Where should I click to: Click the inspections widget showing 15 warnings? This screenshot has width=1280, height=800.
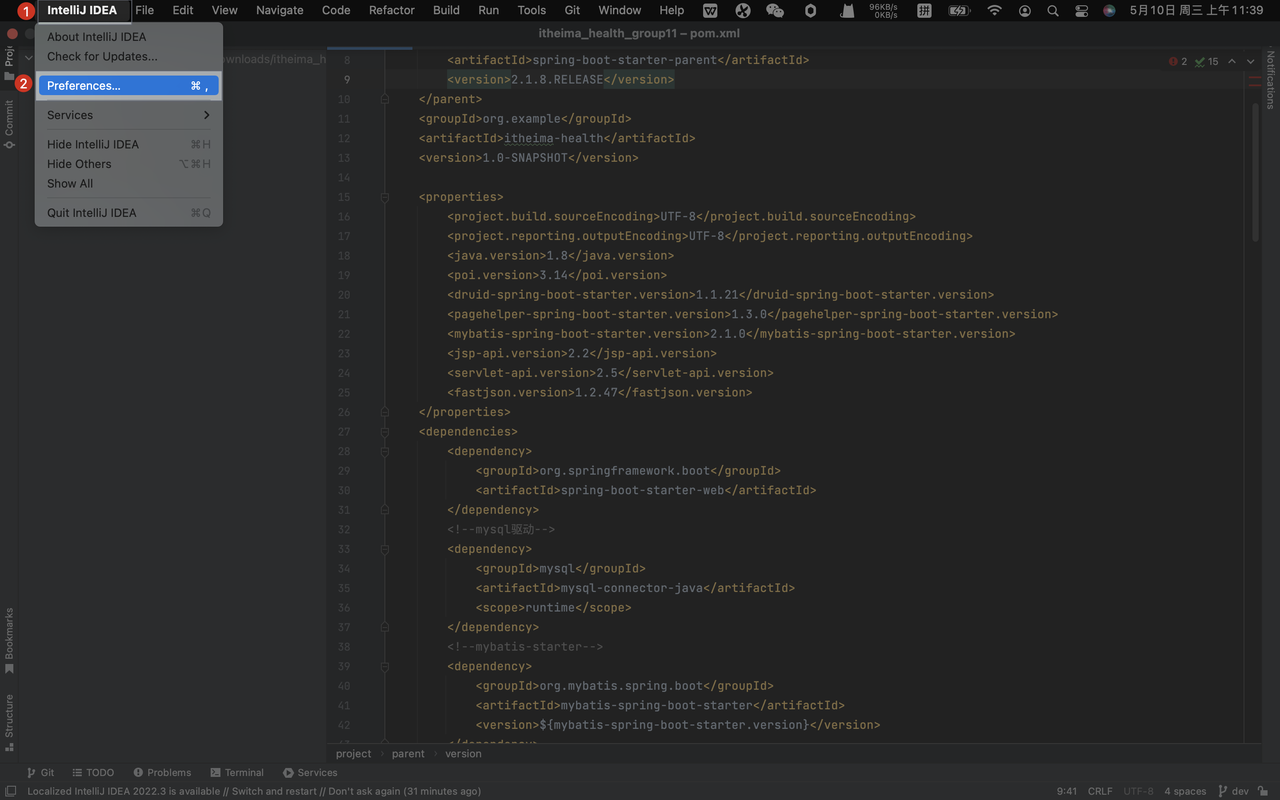(1206, 61)
